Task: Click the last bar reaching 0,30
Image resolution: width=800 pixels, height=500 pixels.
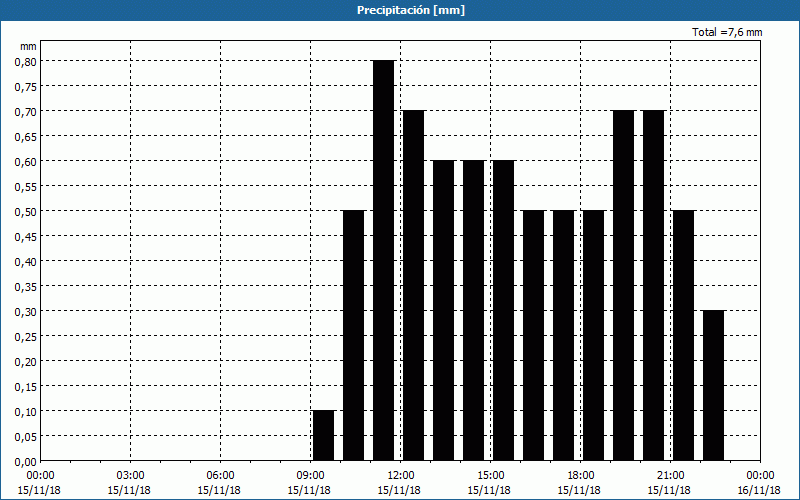Action: coord(713,386)
